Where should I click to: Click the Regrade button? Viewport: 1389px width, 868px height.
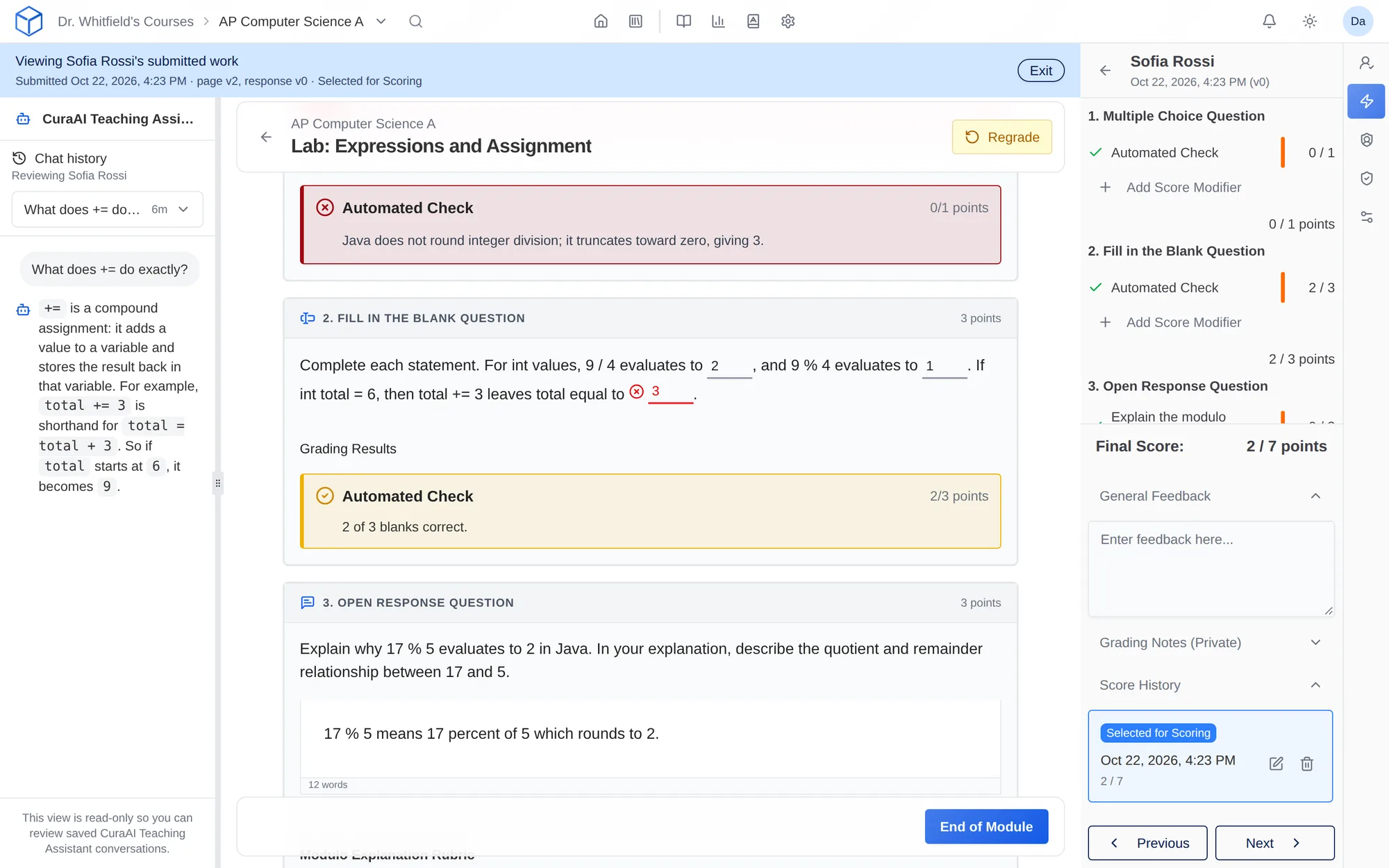point(1001,137)
